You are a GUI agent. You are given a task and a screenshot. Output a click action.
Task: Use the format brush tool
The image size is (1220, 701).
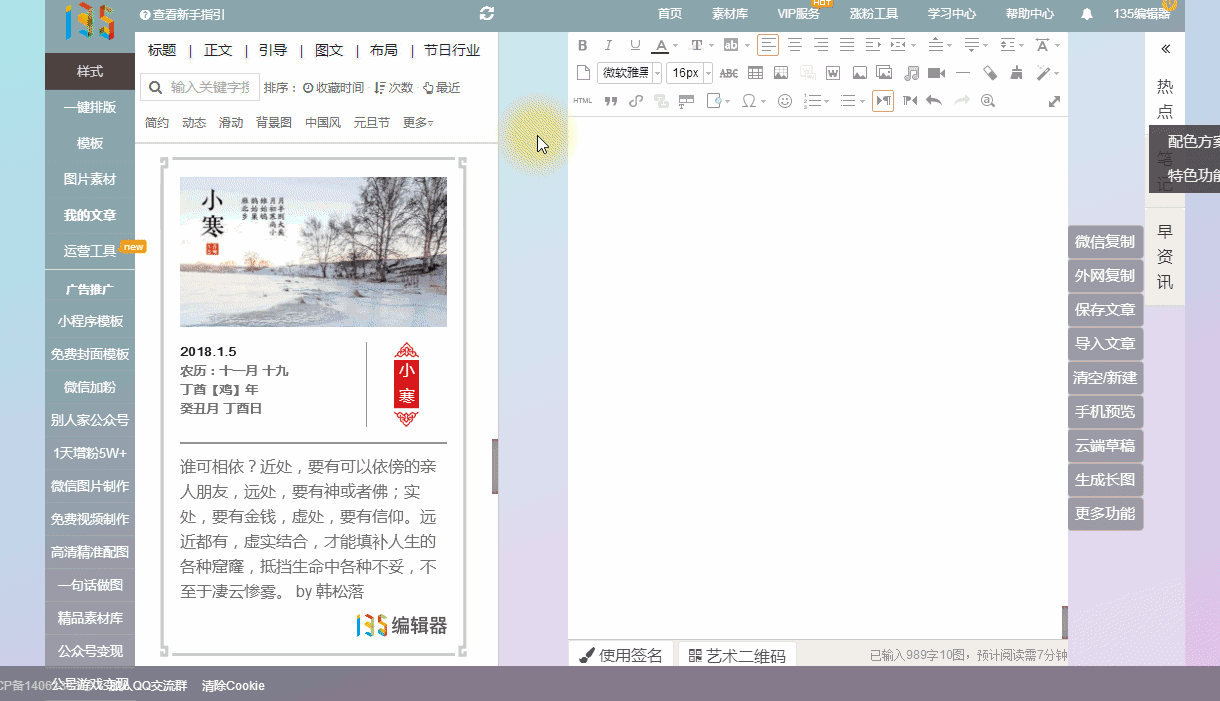coord(1017,73)
